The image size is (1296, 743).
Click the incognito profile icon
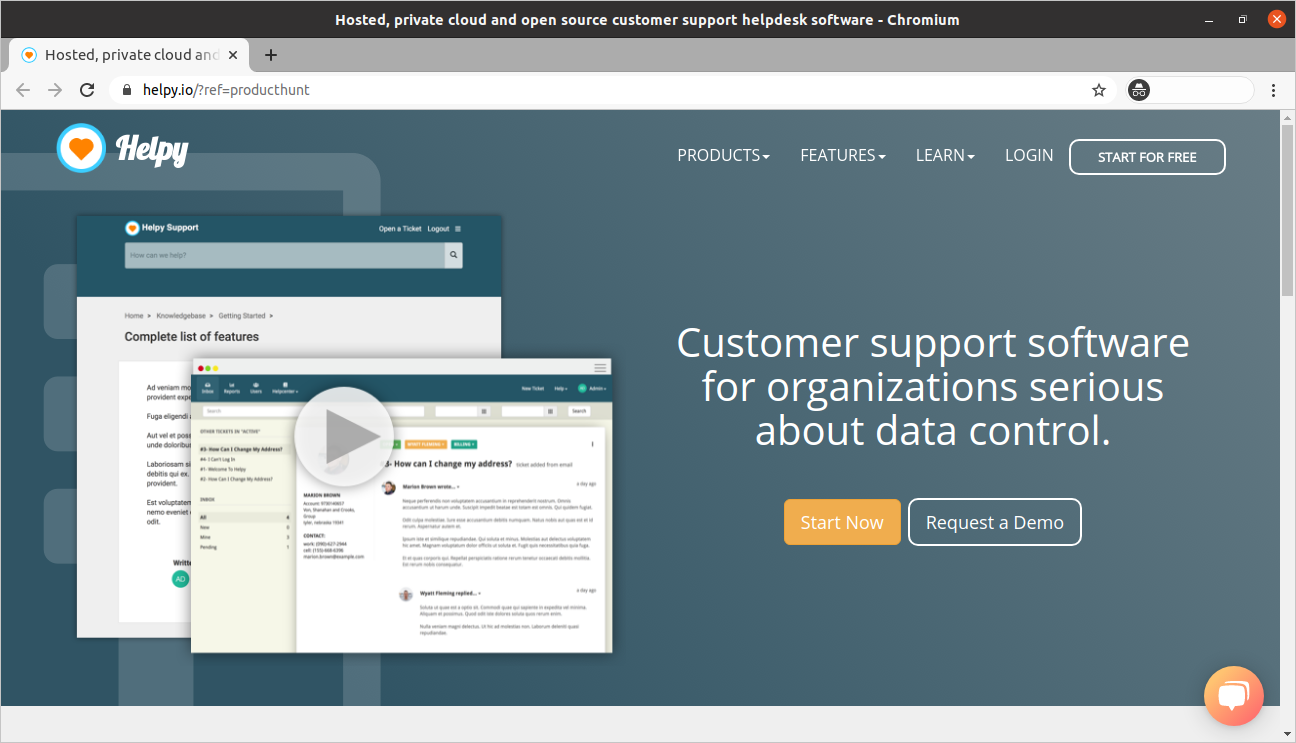point(1139,90)
